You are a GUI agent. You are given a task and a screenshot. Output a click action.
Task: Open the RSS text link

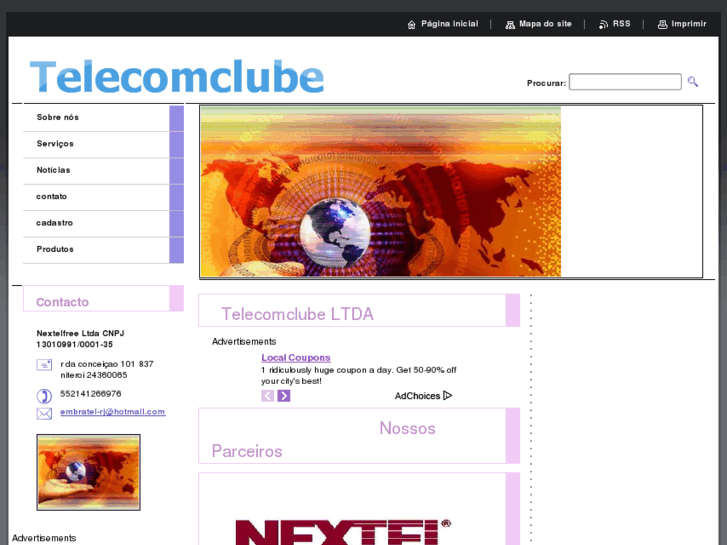621,24
